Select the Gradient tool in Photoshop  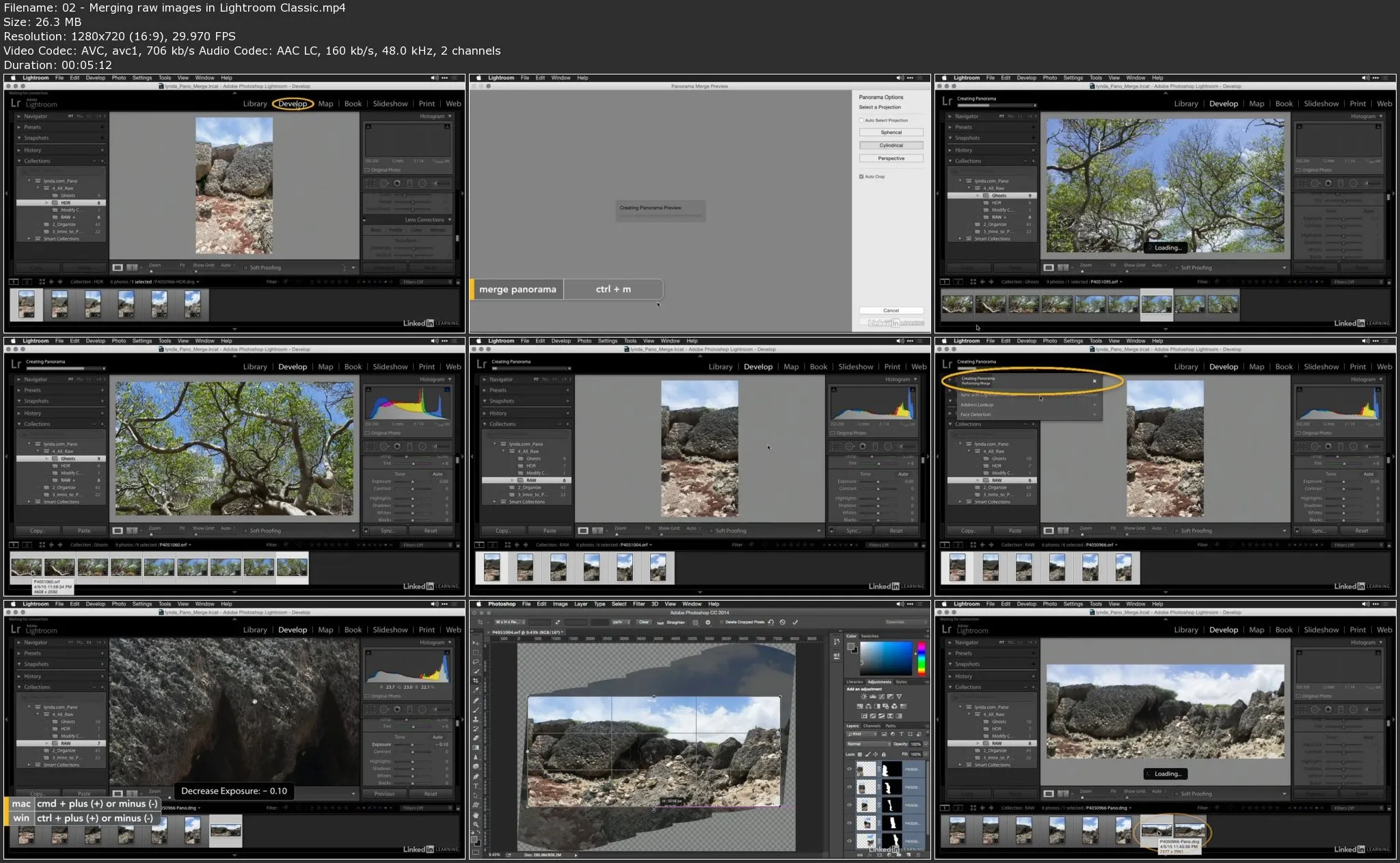point(476,748)
